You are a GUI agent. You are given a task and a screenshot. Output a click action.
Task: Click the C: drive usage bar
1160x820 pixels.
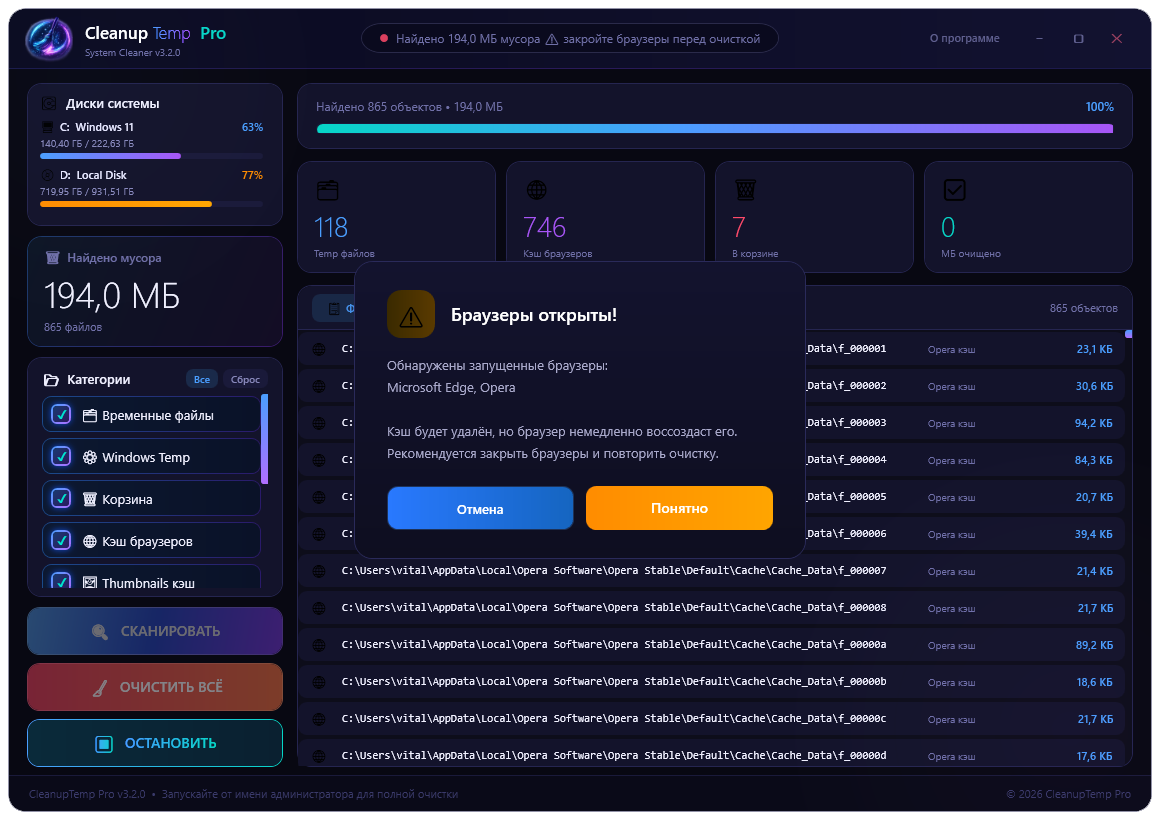click(x=152, y=156)
